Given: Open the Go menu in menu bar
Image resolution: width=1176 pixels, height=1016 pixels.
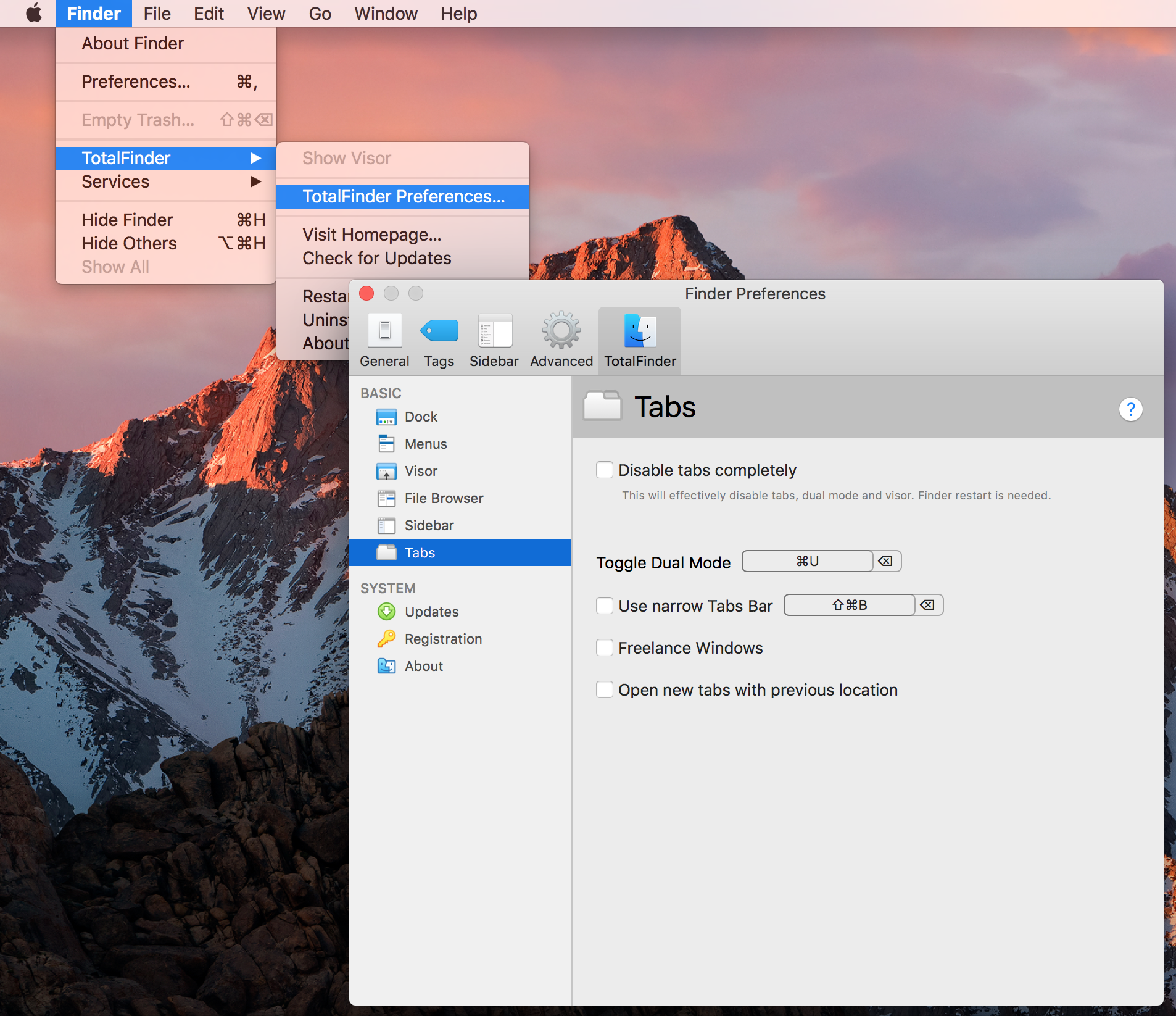Looking at the screenshot, I should [x=320, y=14].
